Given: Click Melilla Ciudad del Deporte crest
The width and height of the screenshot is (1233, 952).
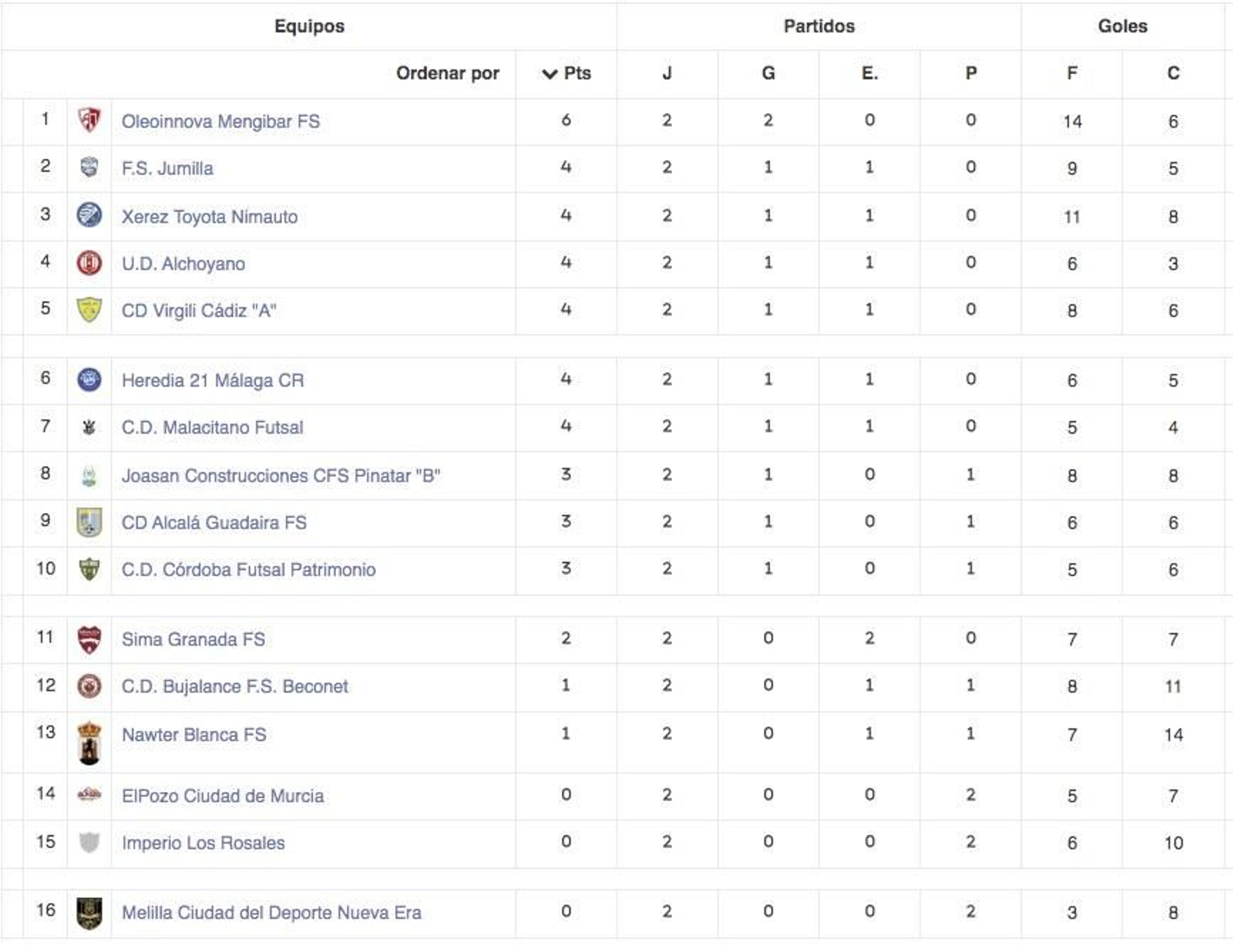Looking at the screenshot, I should pos(89,913).
